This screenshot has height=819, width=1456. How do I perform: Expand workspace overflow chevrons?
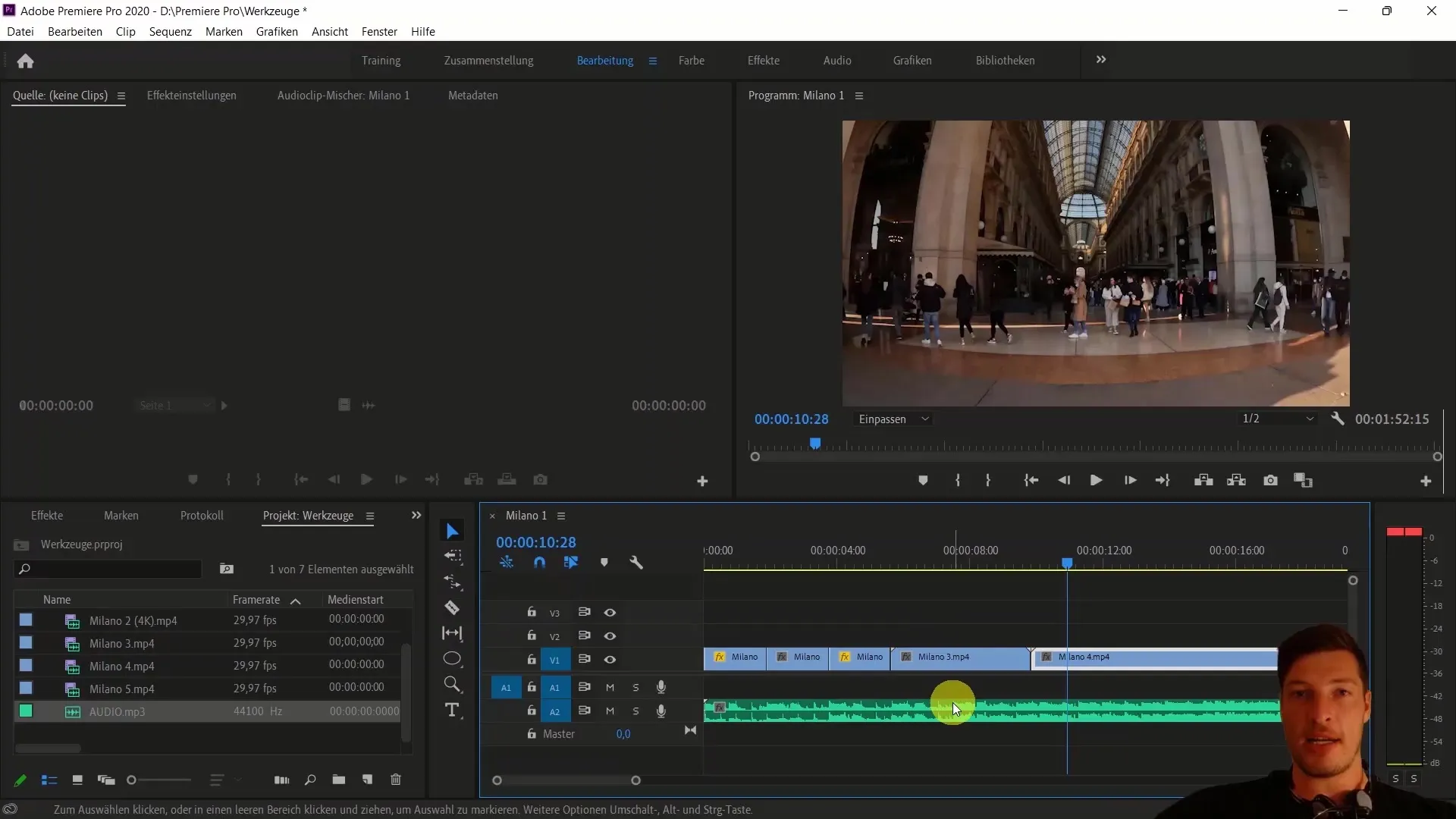1101,59
